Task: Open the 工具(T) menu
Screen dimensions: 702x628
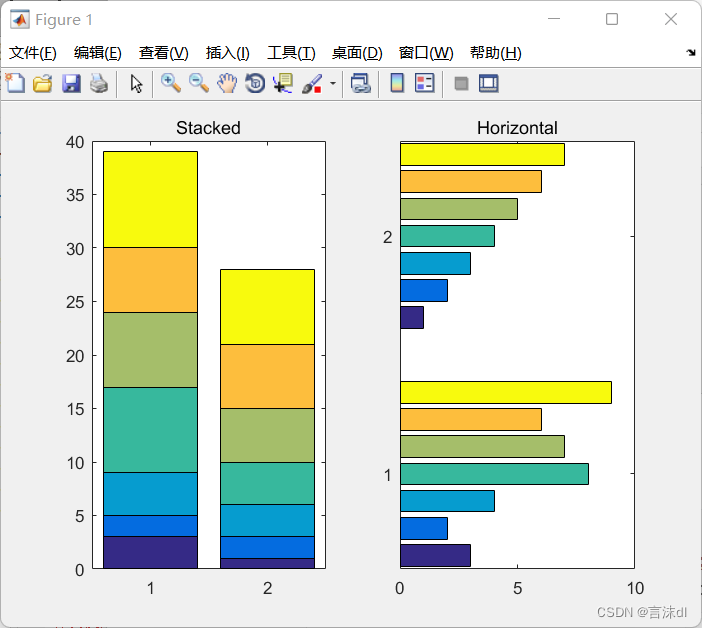Action: (x=291, y=53)
